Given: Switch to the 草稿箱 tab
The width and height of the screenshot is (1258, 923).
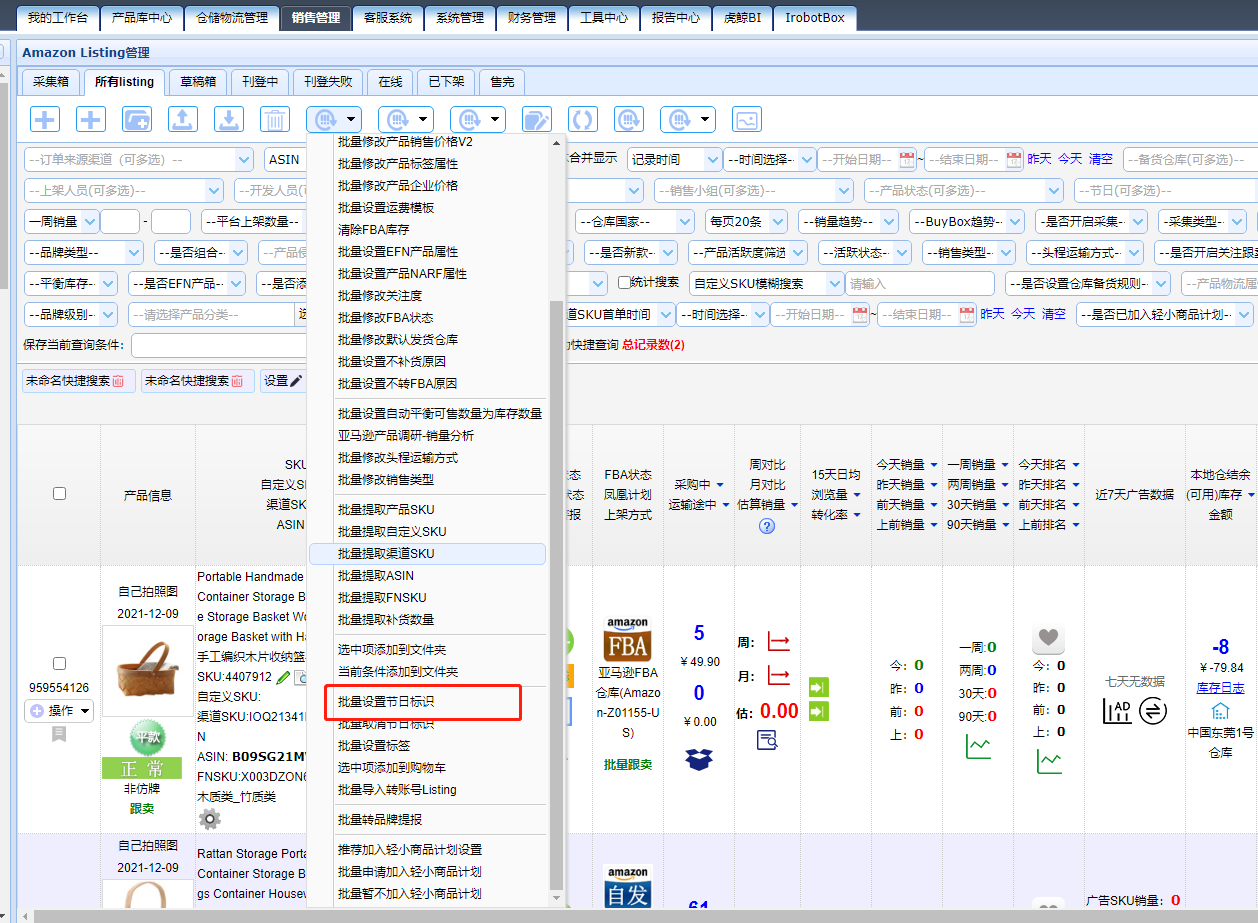Looking at the screenshot, I should [x=197, y=82].
